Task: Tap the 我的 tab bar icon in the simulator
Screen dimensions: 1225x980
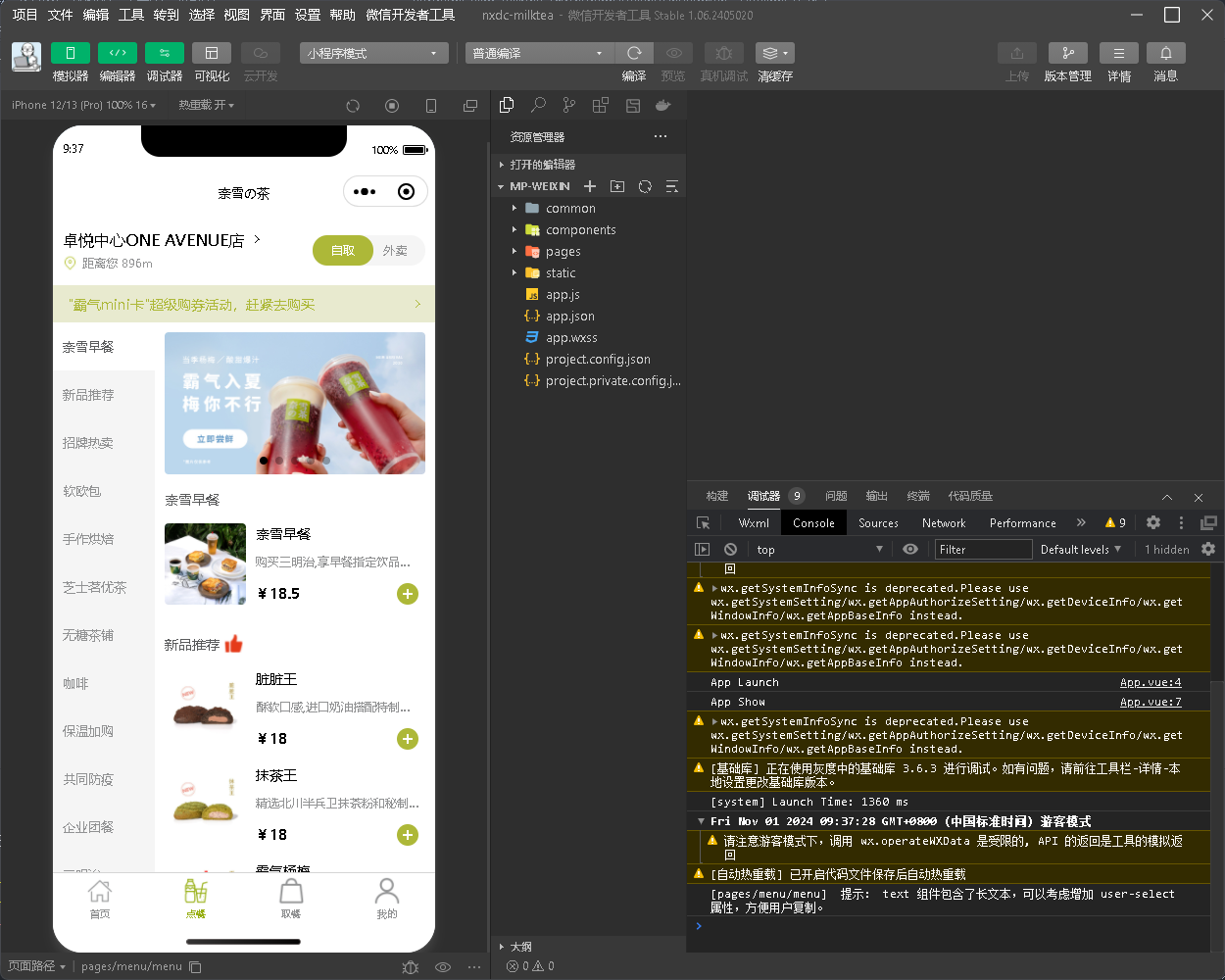Action: click(x=387, y=898)
